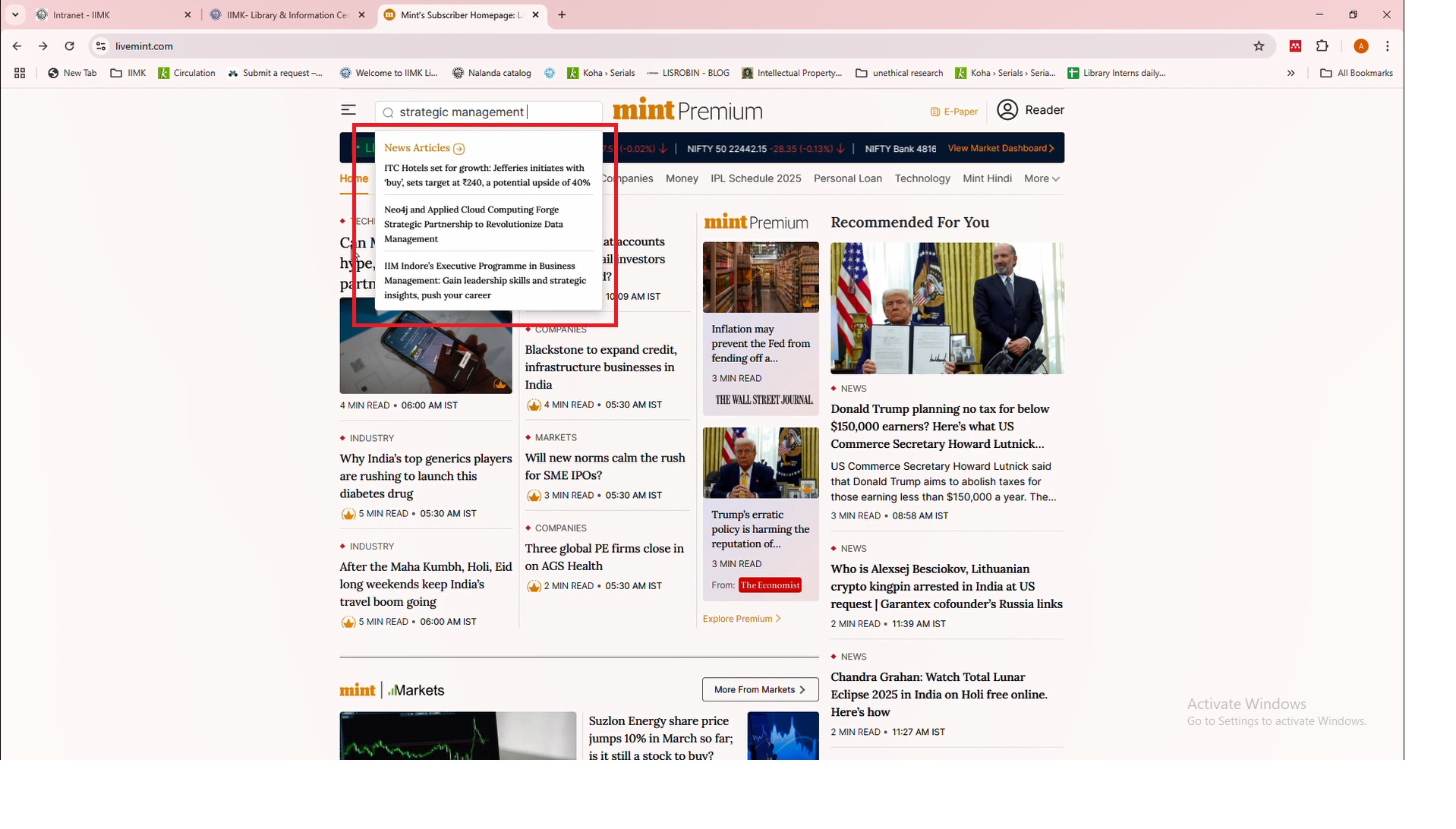This screenshot has height=829, width=1456.
Task: Open the Trump Oval Office article thumbnail
Action: click(947, 308)
